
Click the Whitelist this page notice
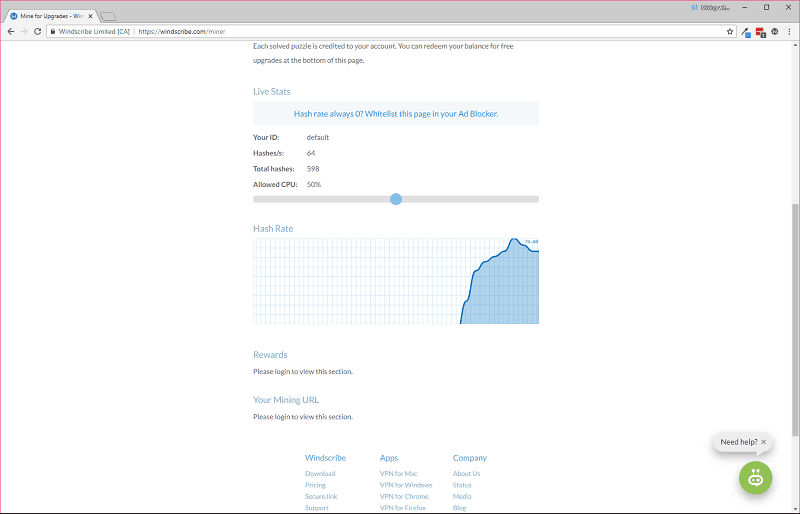(396, 114)
